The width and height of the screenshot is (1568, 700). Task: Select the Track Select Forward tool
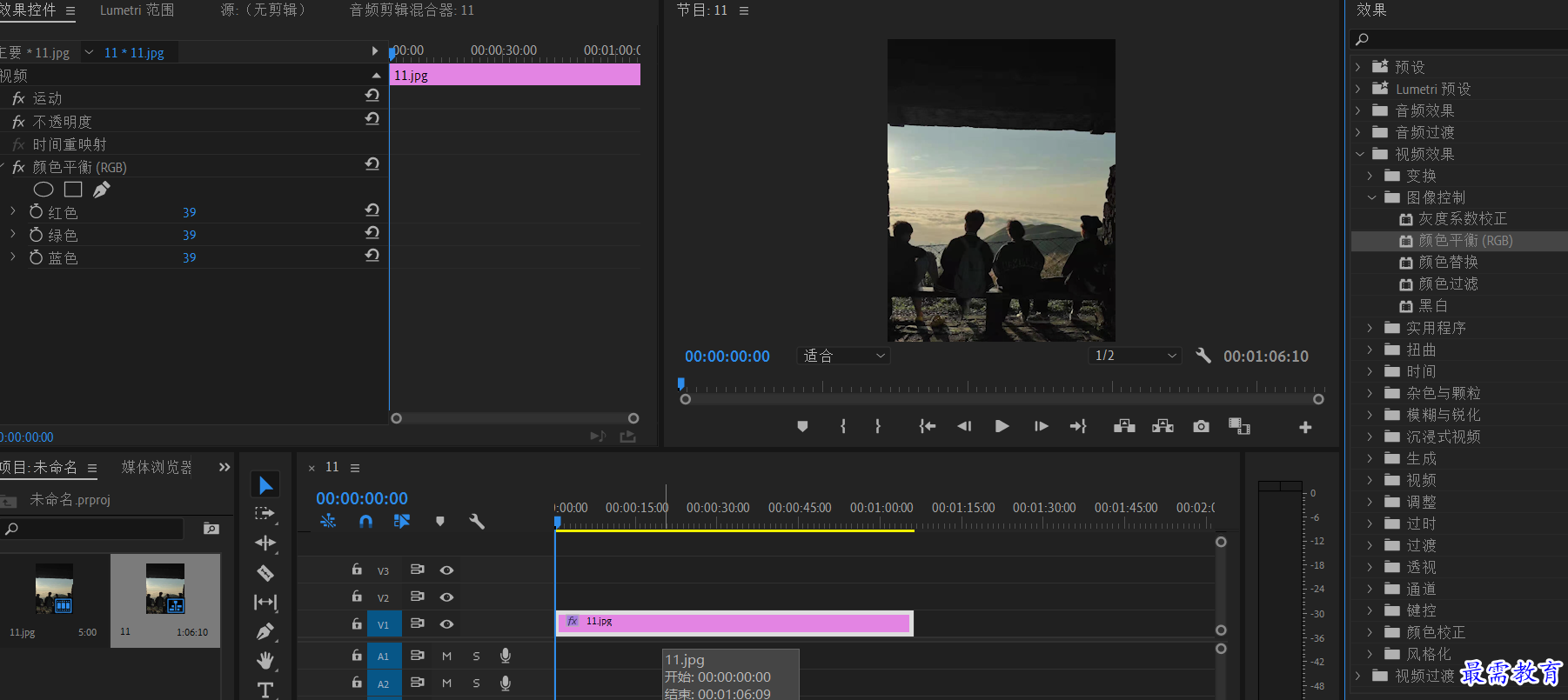point(265,514)
